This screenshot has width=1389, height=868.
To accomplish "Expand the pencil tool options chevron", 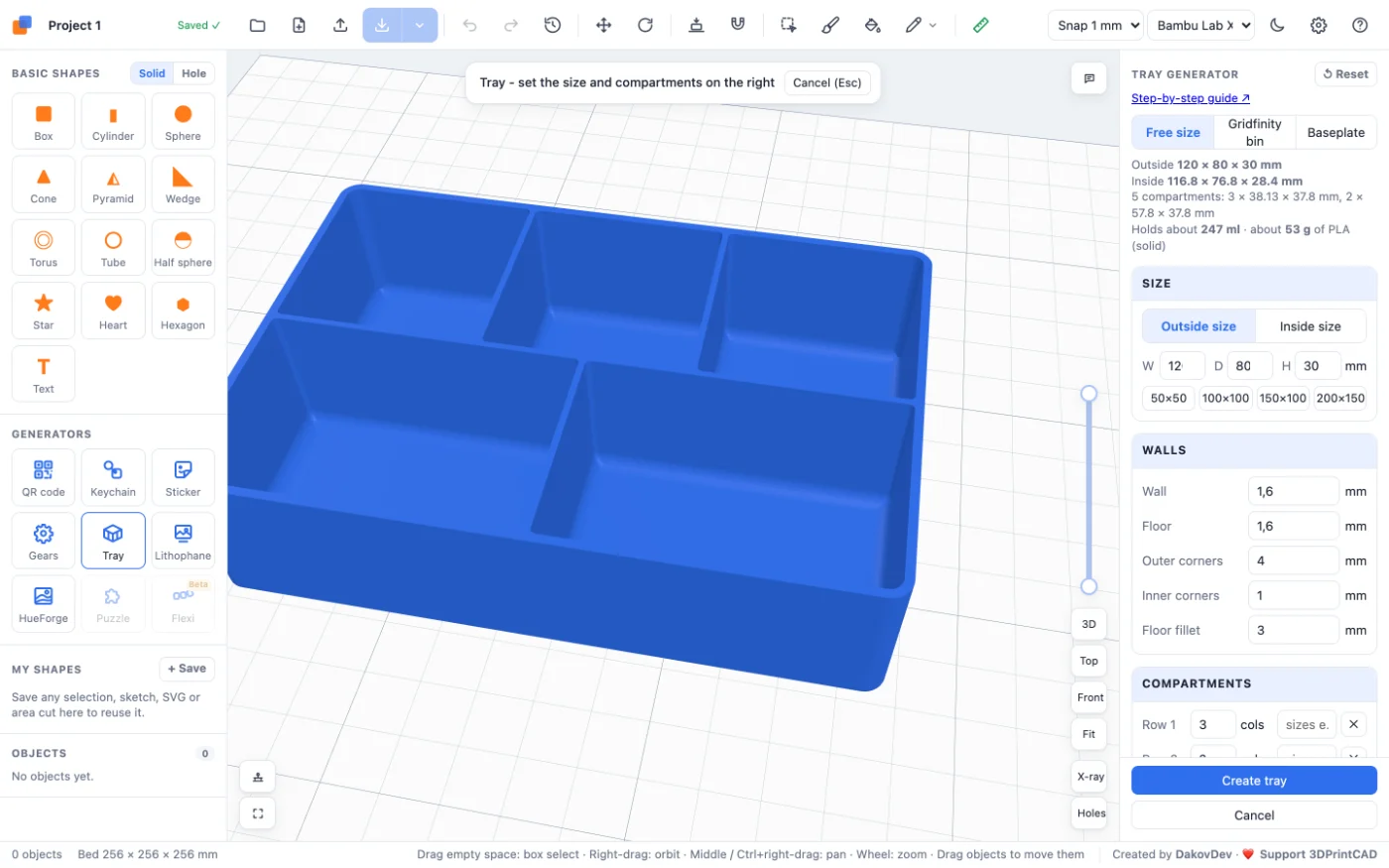I will [x=933, y=26].
